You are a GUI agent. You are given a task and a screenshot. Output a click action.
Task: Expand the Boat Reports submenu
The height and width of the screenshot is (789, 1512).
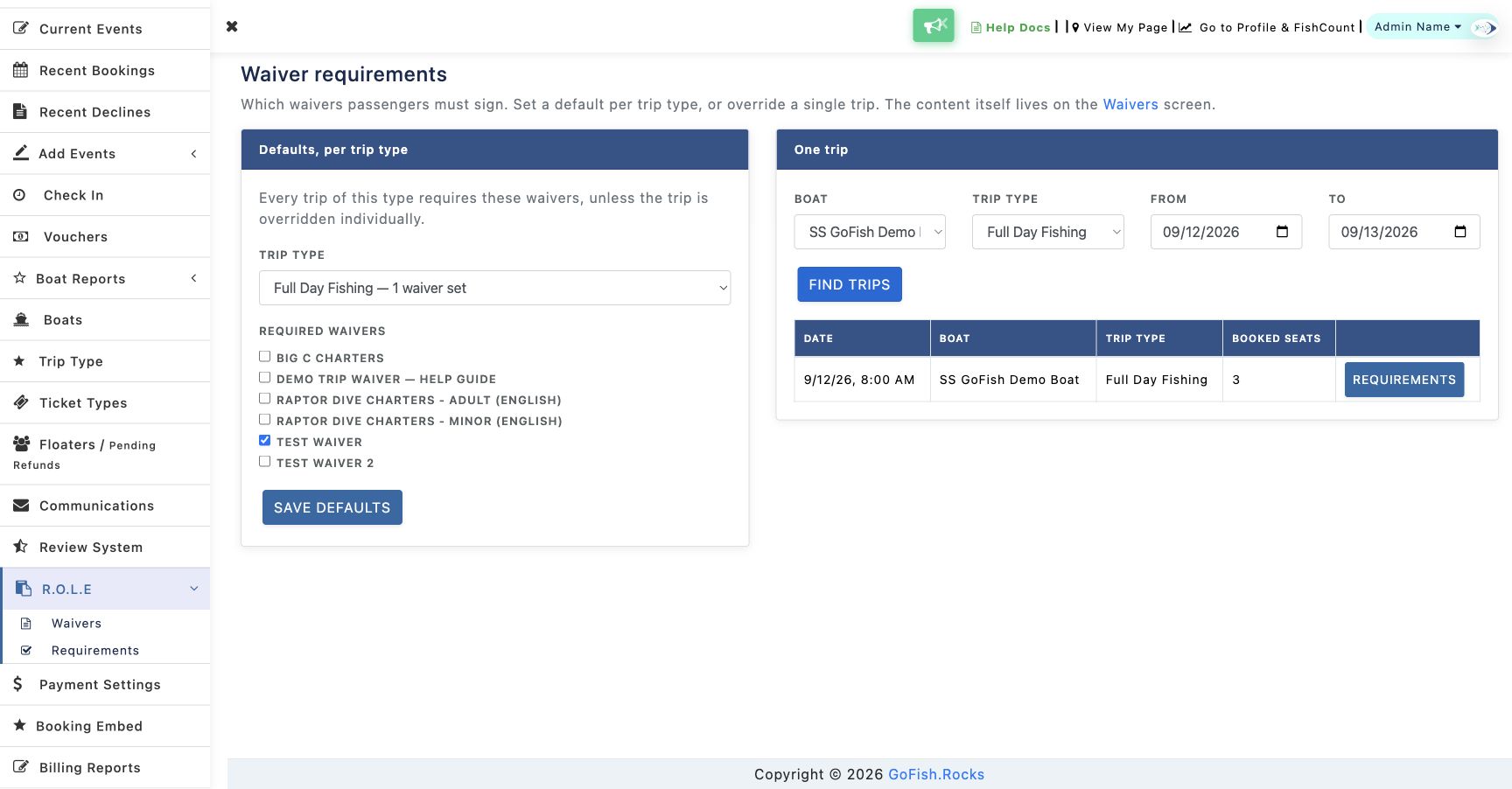pos(105,278)
